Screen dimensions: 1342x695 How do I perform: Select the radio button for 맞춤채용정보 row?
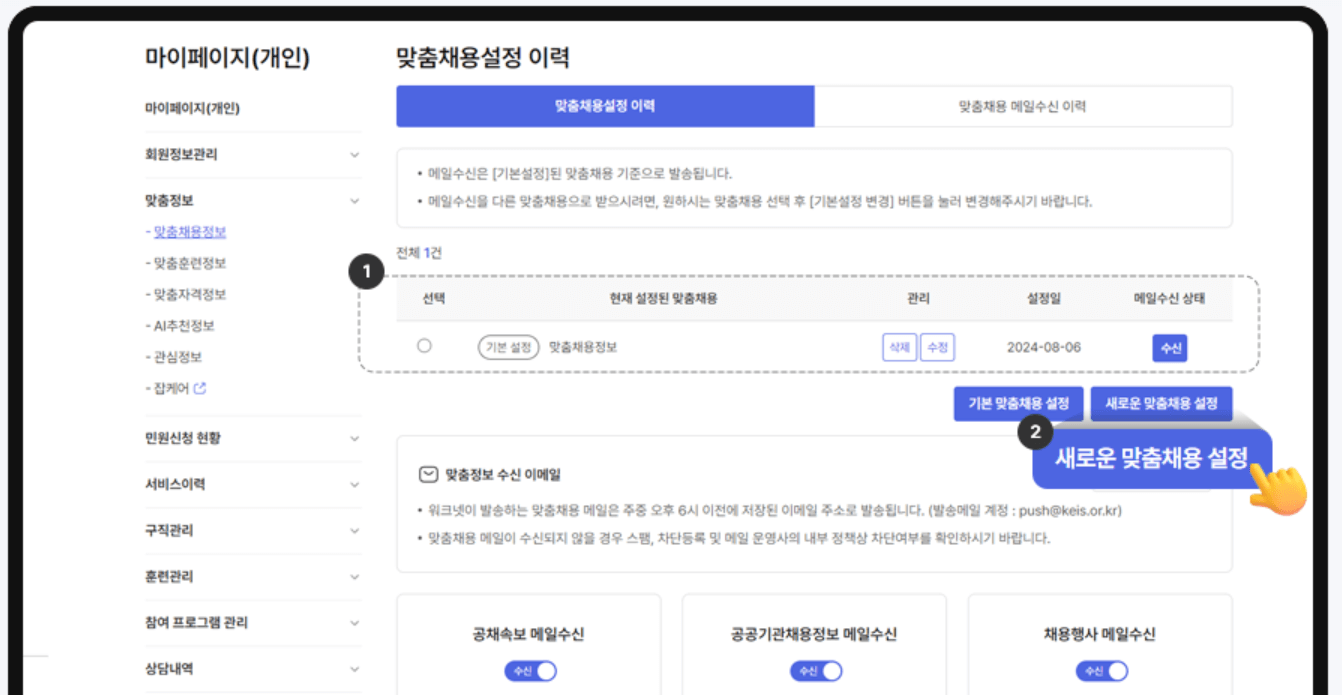point(423,345)
